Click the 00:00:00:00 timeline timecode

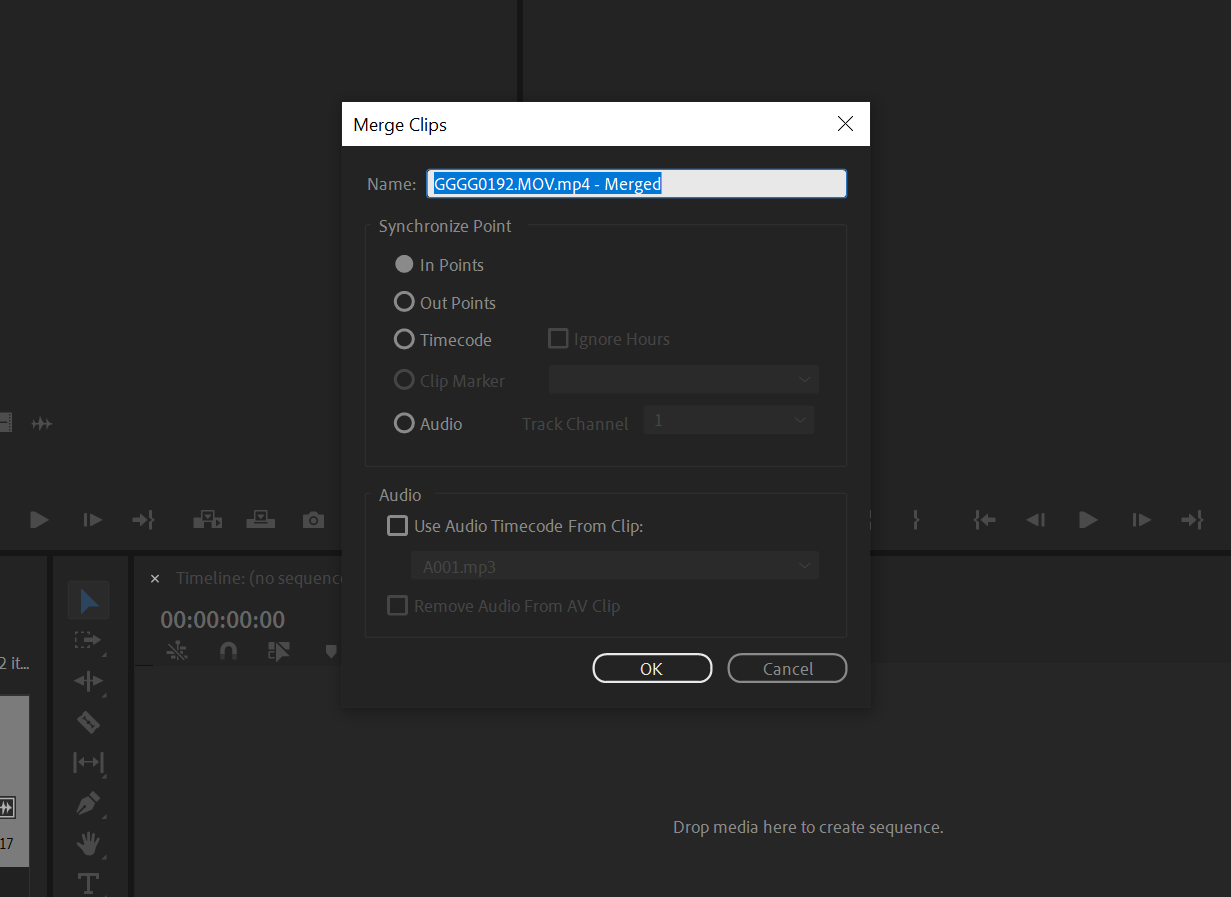tap(223, 619)
